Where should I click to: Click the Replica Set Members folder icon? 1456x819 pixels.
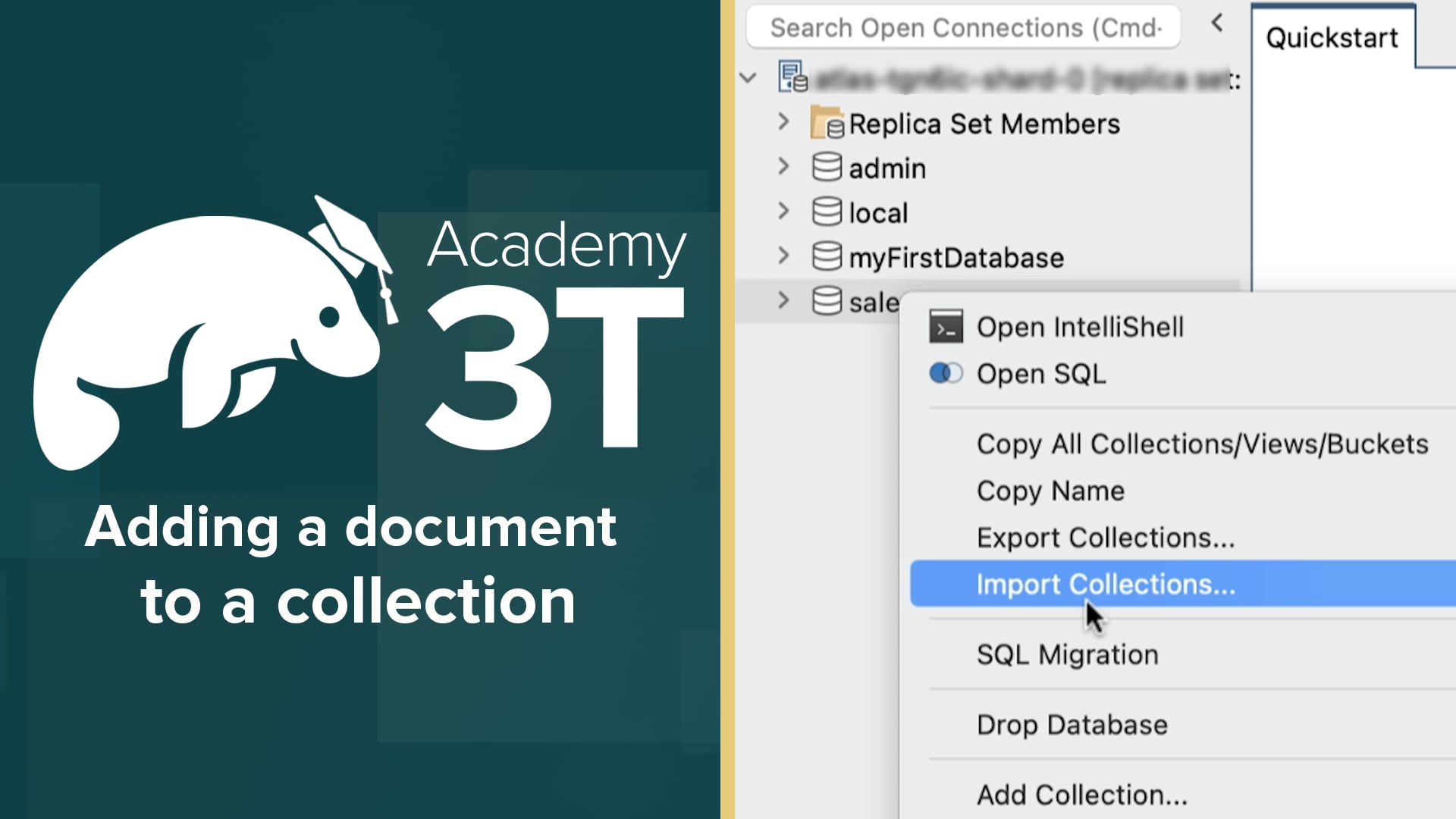tap(827, 123)
